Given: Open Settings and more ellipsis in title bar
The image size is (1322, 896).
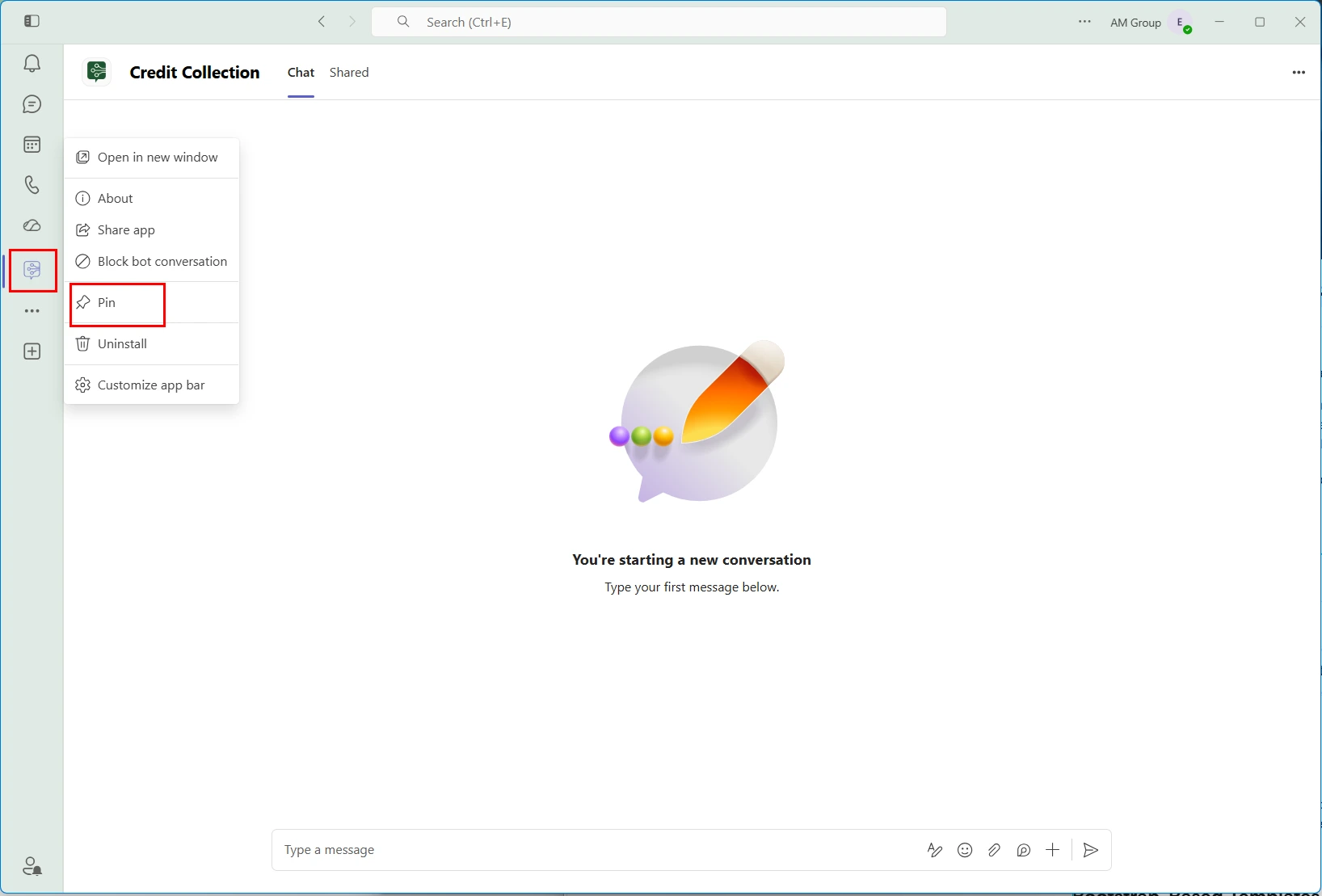Looking at the screenshot, I should pyautogui.click(x=1085, y=22).
